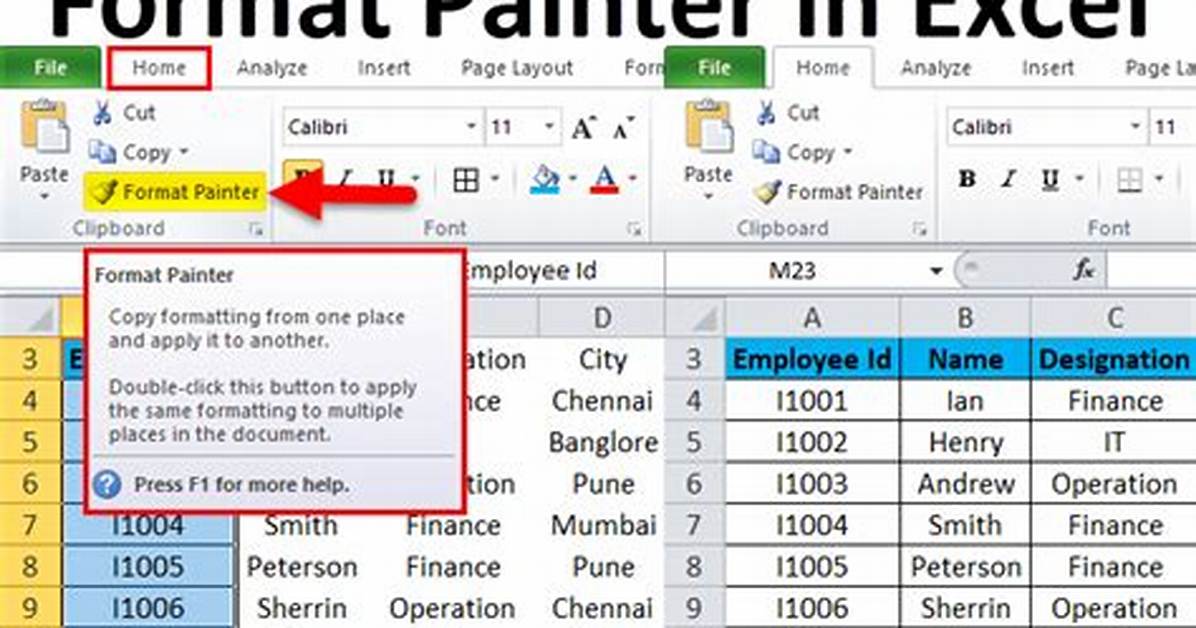Click Copy in the left Excel window
This screenshot has width=1196, height=628.
pyautogui.click(x=129, y=152)
